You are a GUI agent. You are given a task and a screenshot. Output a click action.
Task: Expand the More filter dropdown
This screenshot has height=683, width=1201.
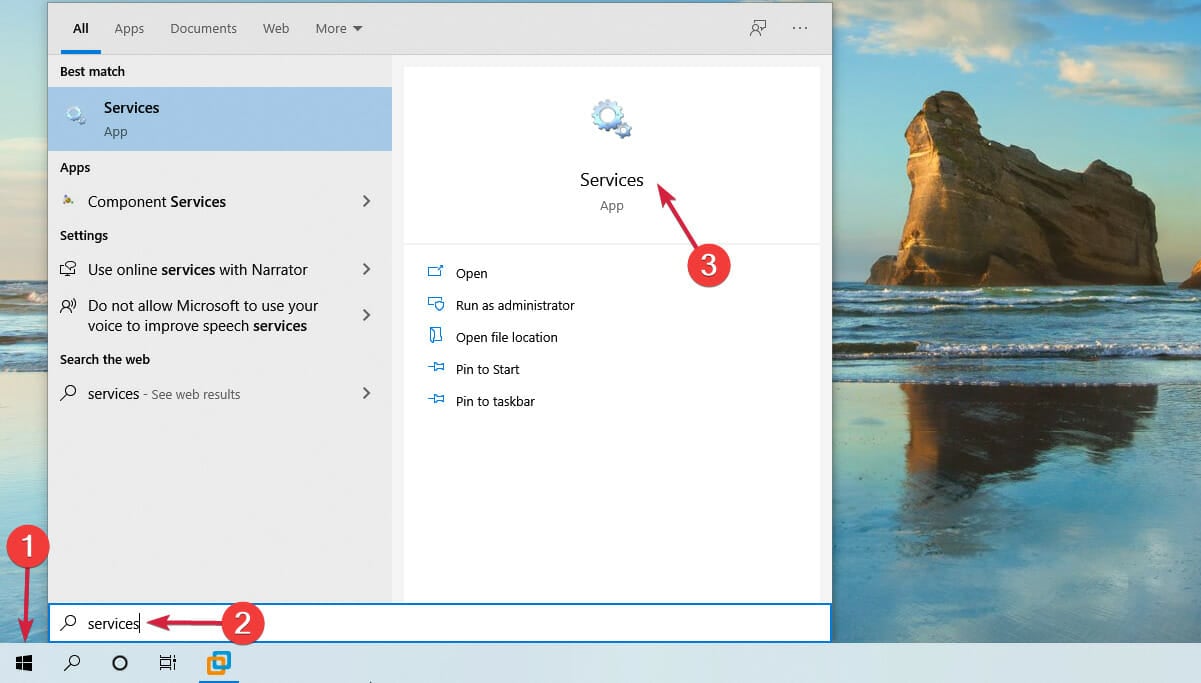[x=338, y=28]
